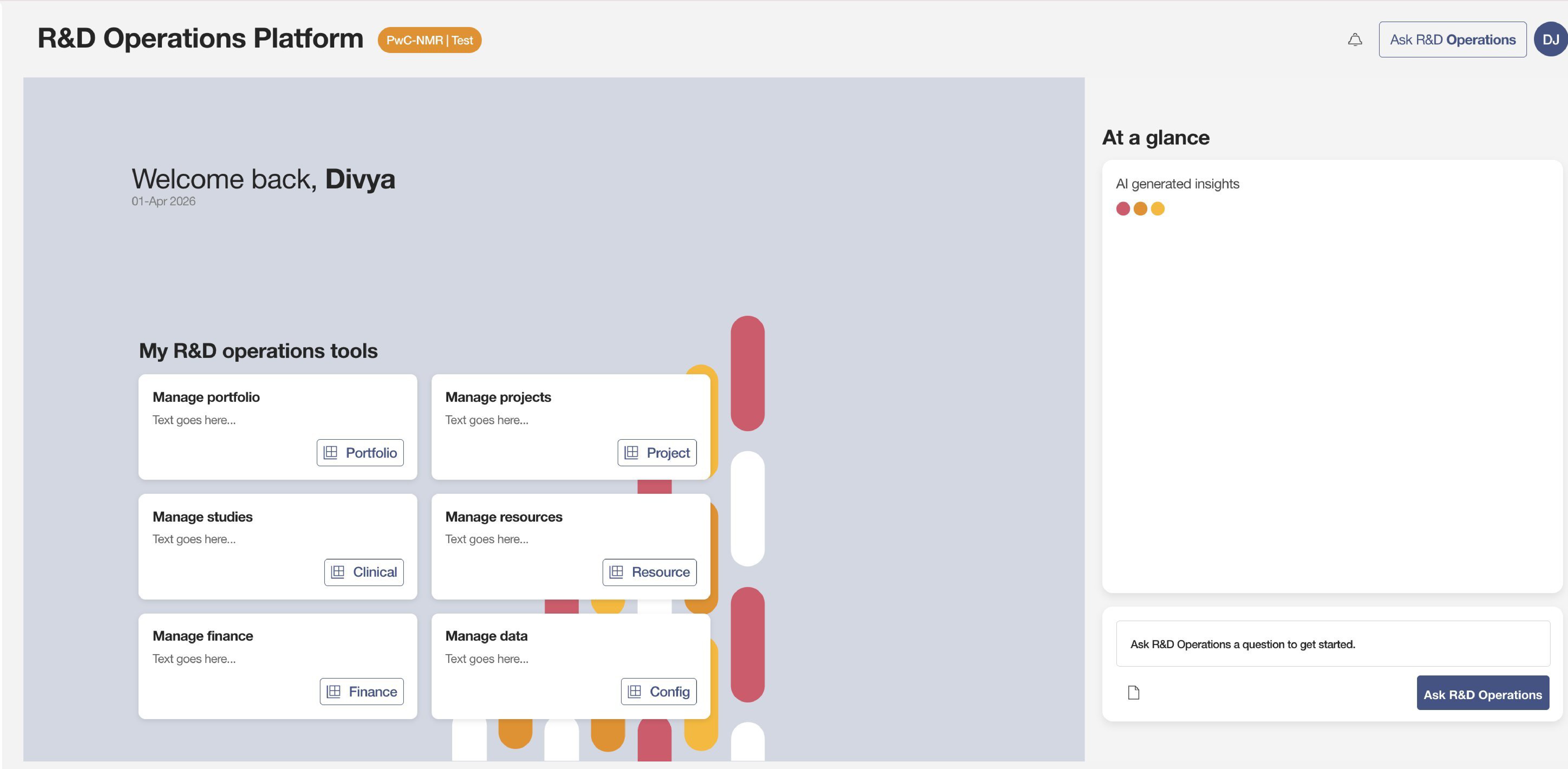Click the grid icon on Portfolio button
Screen dimensions: 1568x769
(x=331, y=452)
